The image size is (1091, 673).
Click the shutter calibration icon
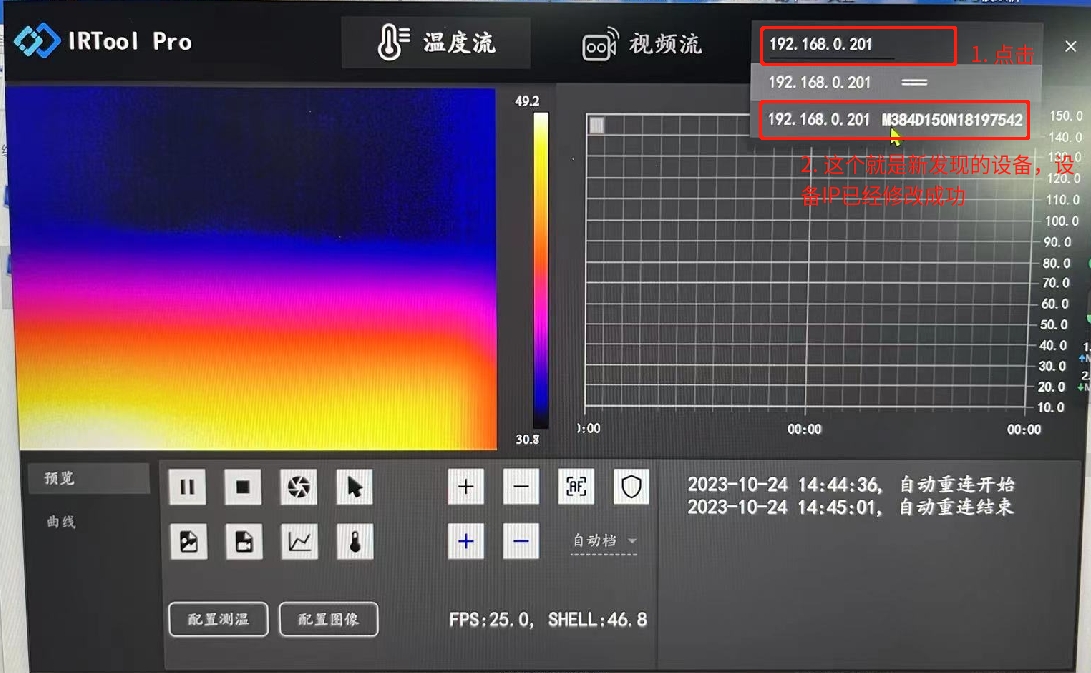tap(298, 487)
